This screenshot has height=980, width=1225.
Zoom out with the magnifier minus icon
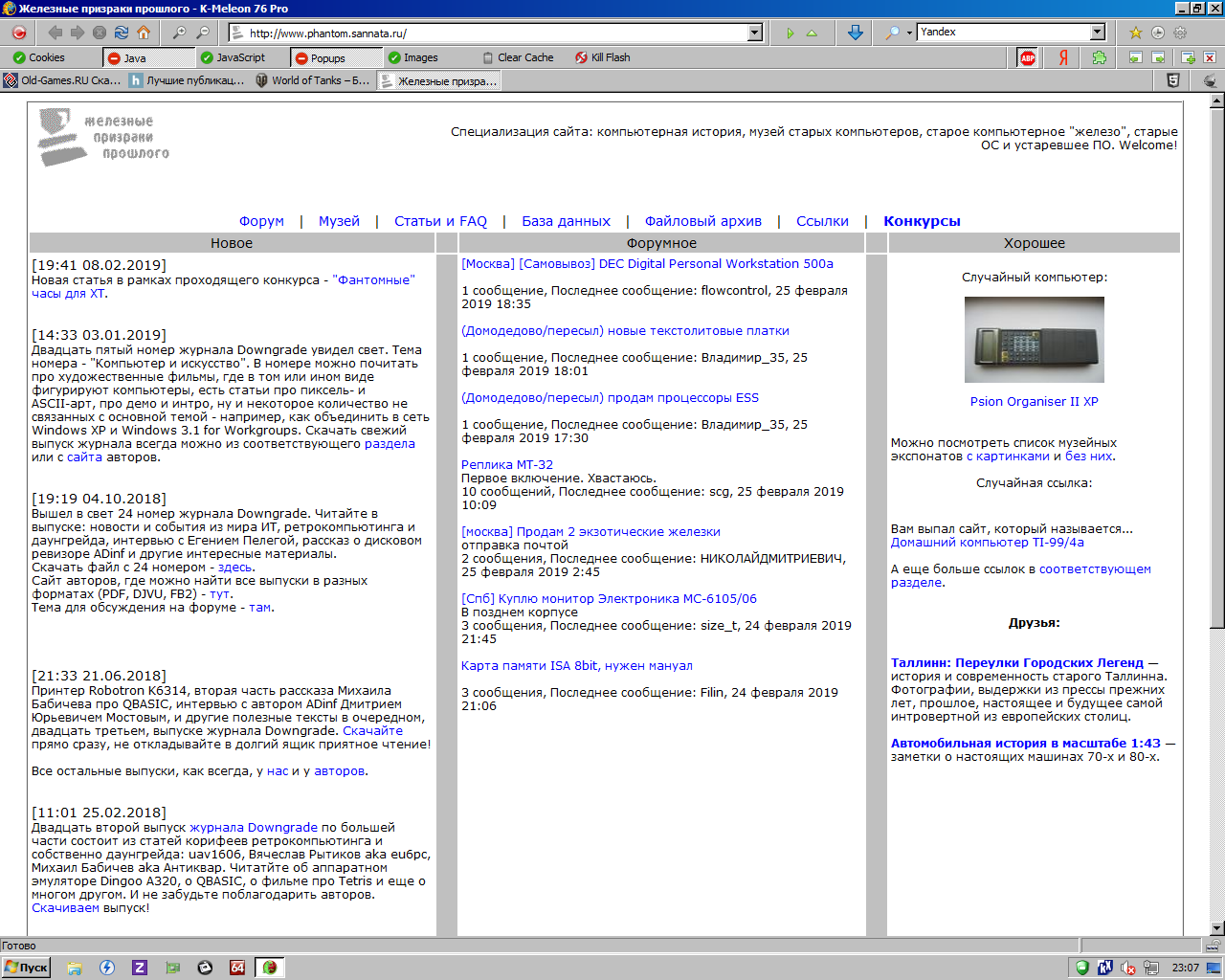pos(202,33)
